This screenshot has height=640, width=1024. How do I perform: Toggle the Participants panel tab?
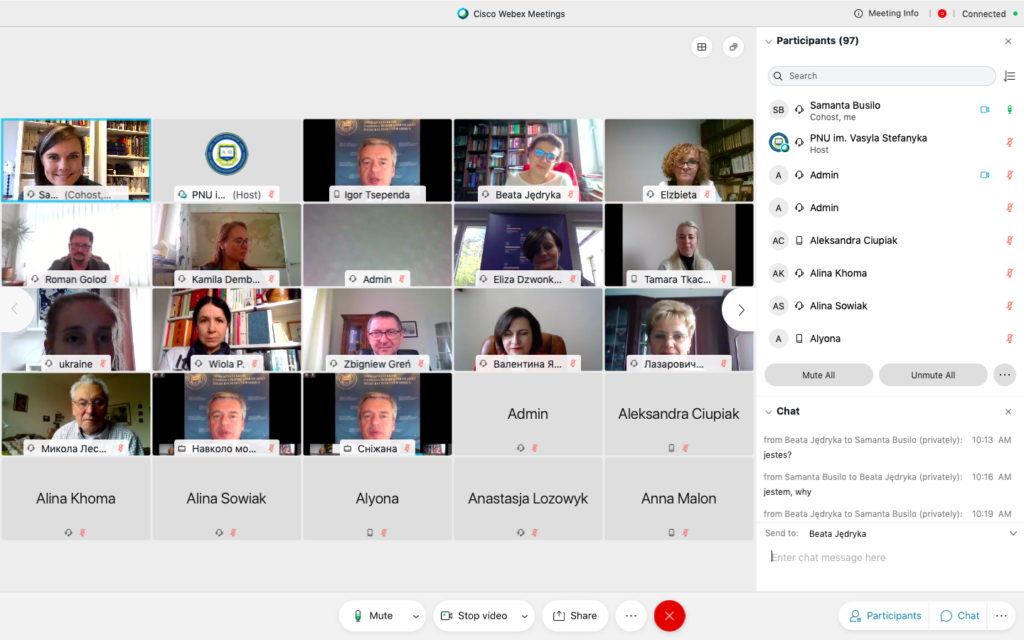(884, 616)
